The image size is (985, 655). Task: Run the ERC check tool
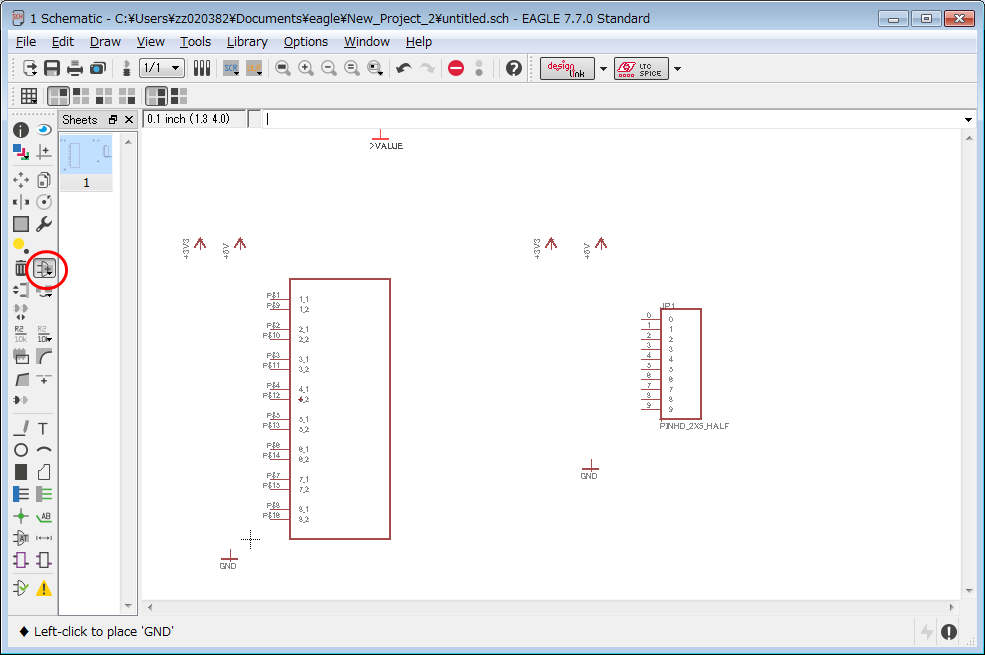pos(21,588)
